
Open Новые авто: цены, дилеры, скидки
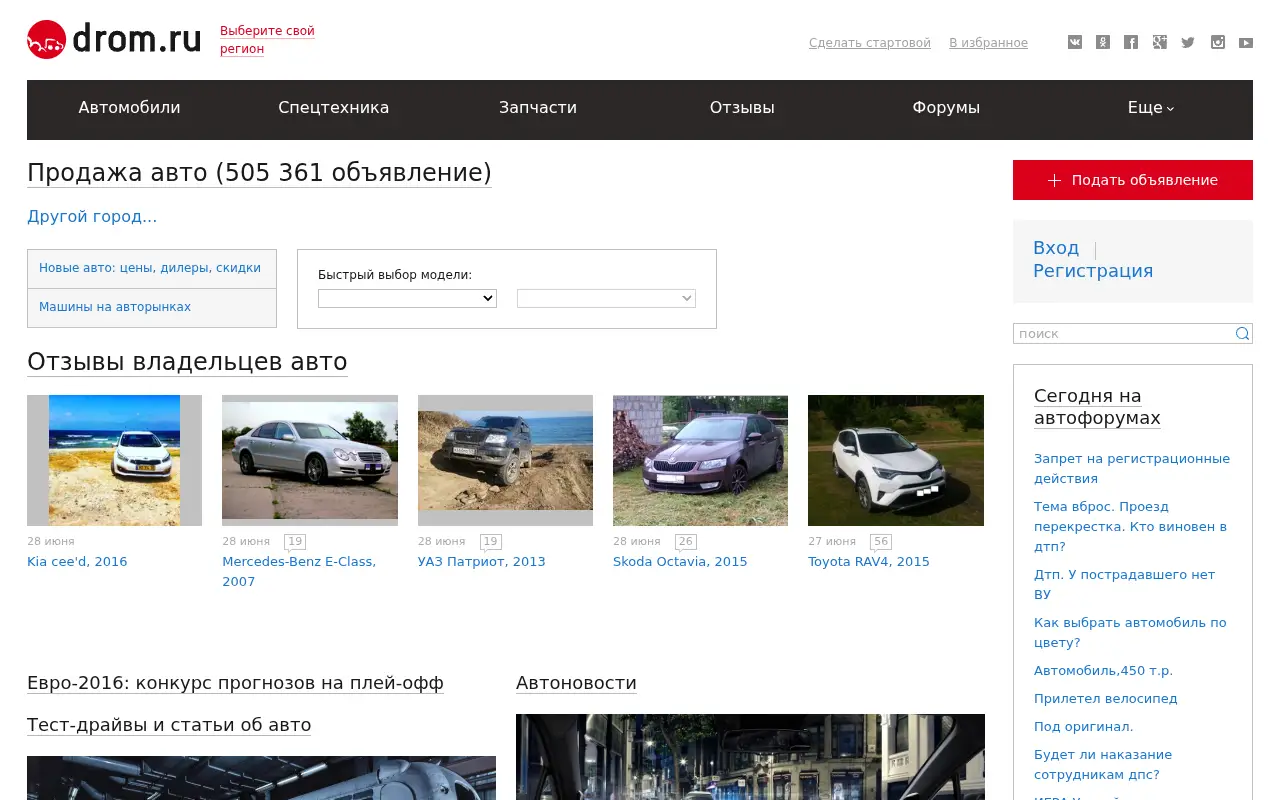[x=150, y=268]
